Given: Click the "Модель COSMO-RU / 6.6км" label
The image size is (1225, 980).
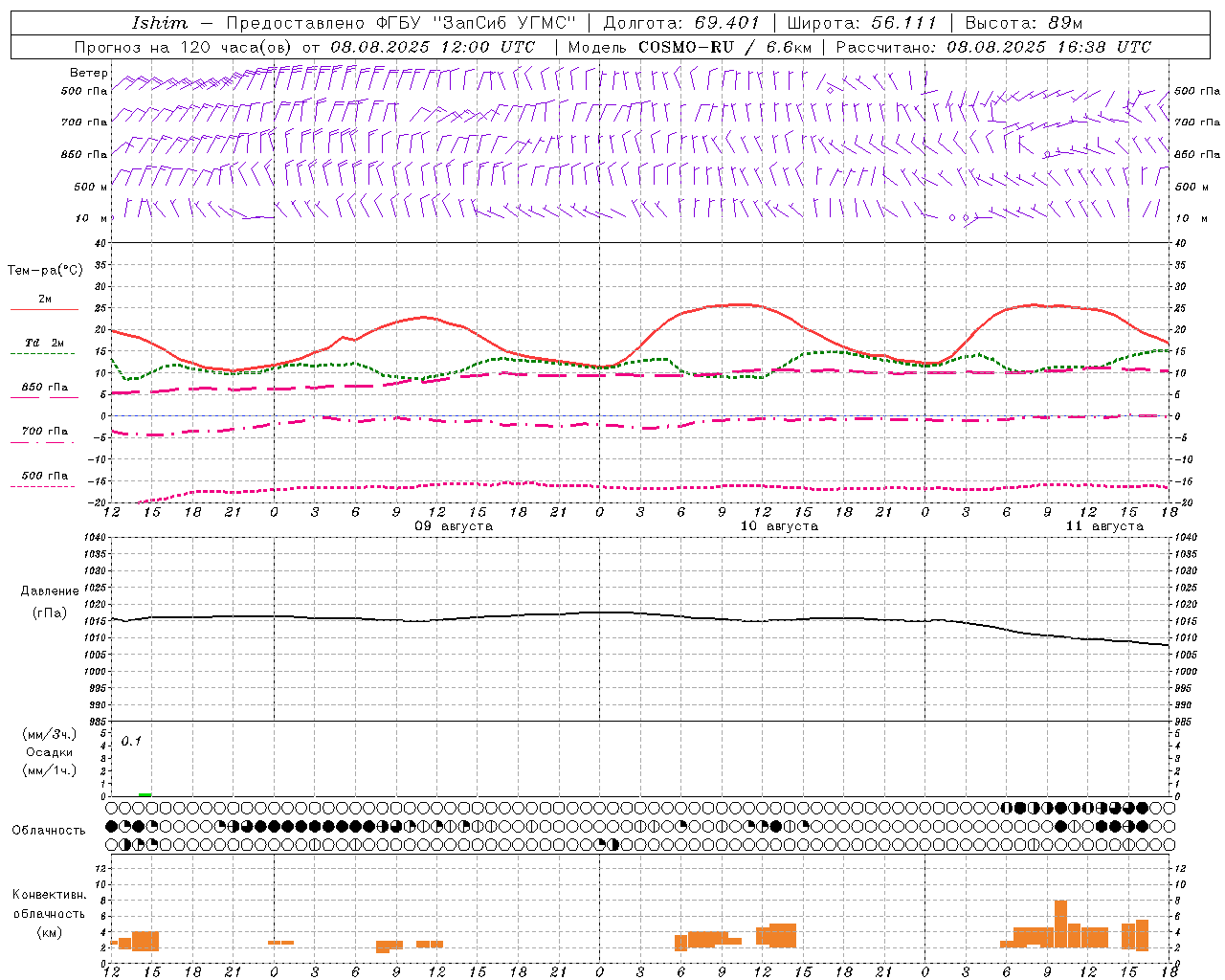Looking at the screenshot, I should (x=689, y=47).
